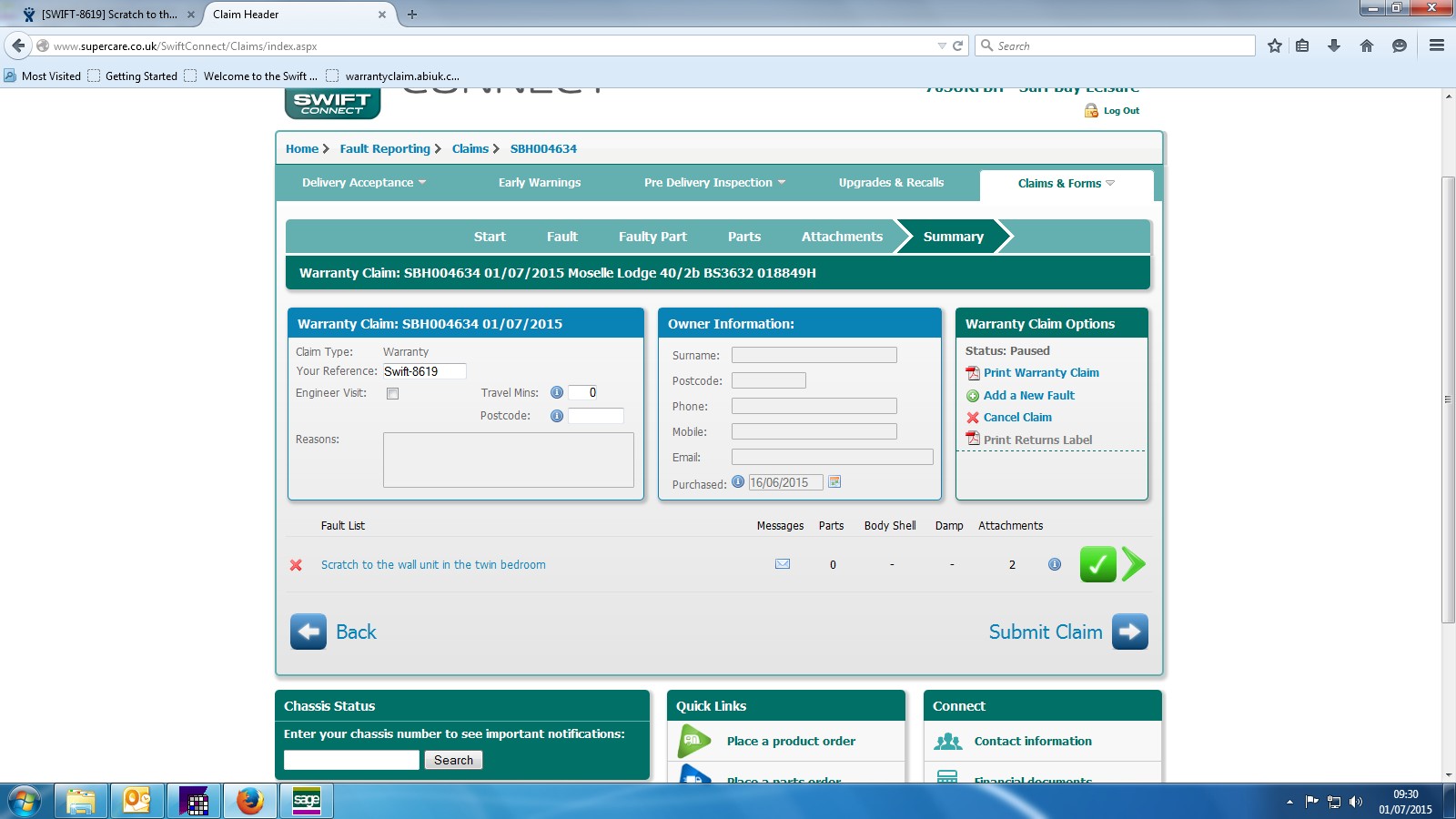Click the red X delete fault icon
The image size is (1456, 819).
(x=296, y=565)
